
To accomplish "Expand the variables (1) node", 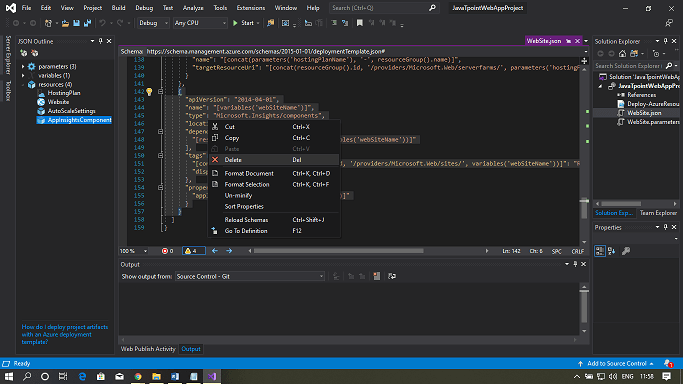I will 23,76.
